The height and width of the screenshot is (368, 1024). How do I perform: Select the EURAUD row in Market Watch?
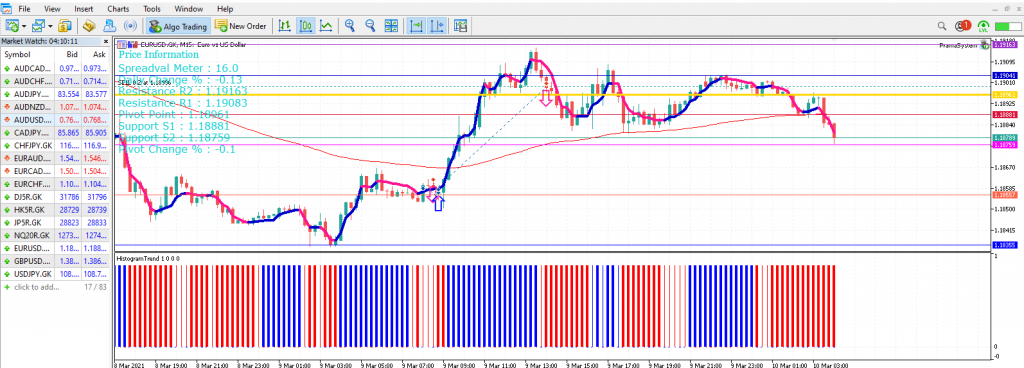[x=56, y=159]
